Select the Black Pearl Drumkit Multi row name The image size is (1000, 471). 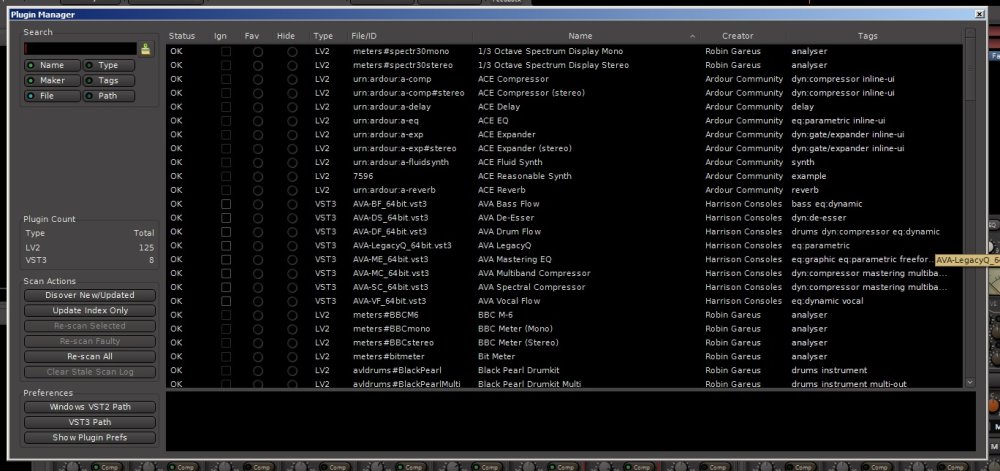click(x=529, y=384)
